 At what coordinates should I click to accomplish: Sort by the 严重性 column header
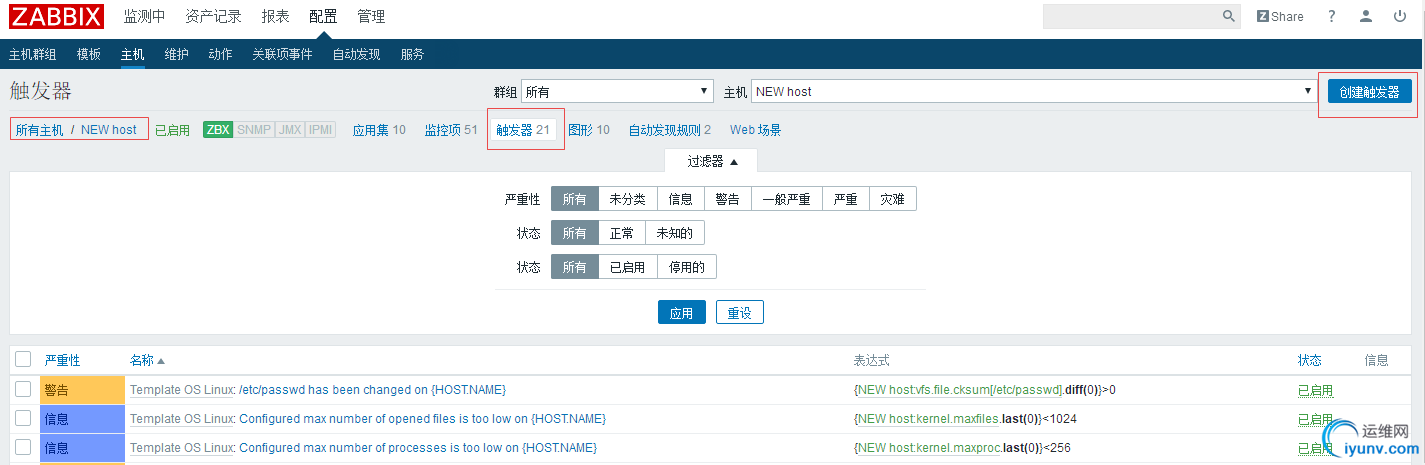[62, 360]
